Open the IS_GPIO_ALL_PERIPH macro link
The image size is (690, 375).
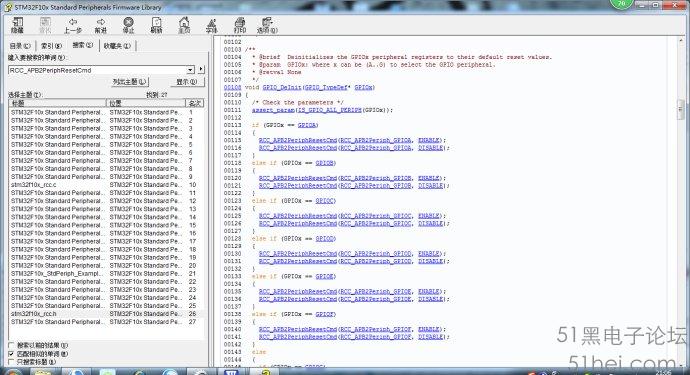(x=330, y=110)
